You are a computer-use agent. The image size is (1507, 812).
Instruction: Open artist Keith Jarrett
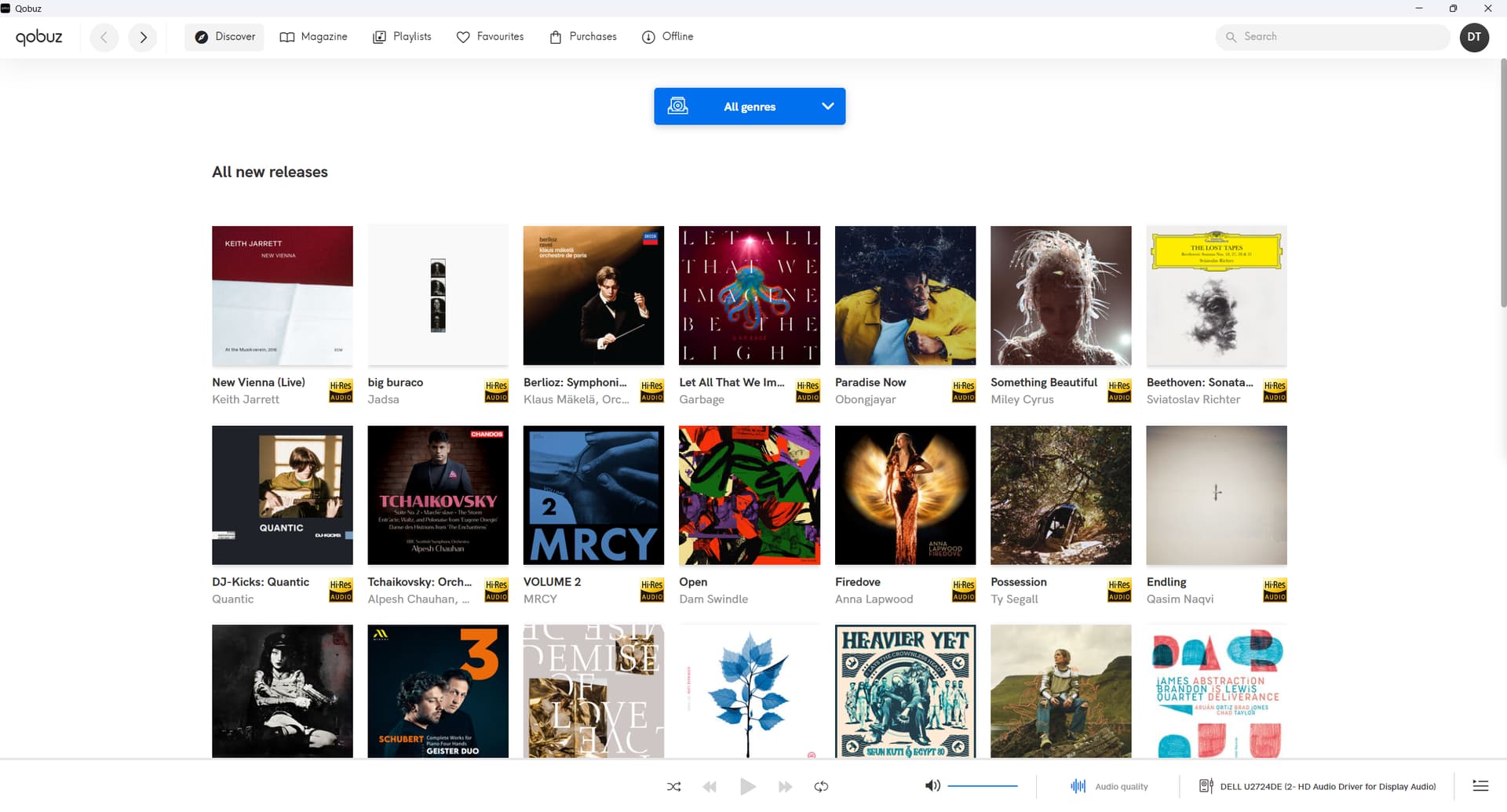246,399
